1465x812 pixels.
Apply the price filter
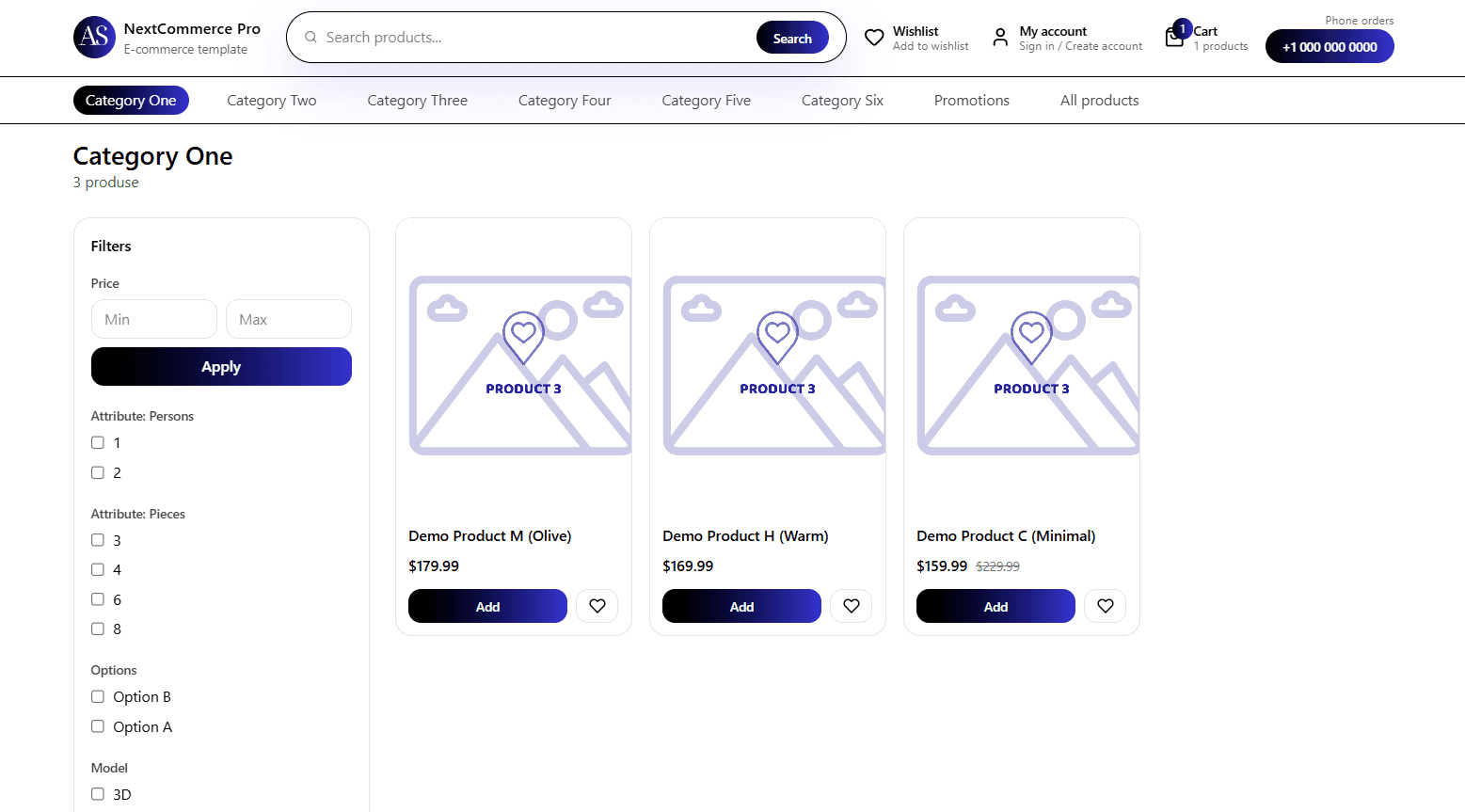coord(221,366)
